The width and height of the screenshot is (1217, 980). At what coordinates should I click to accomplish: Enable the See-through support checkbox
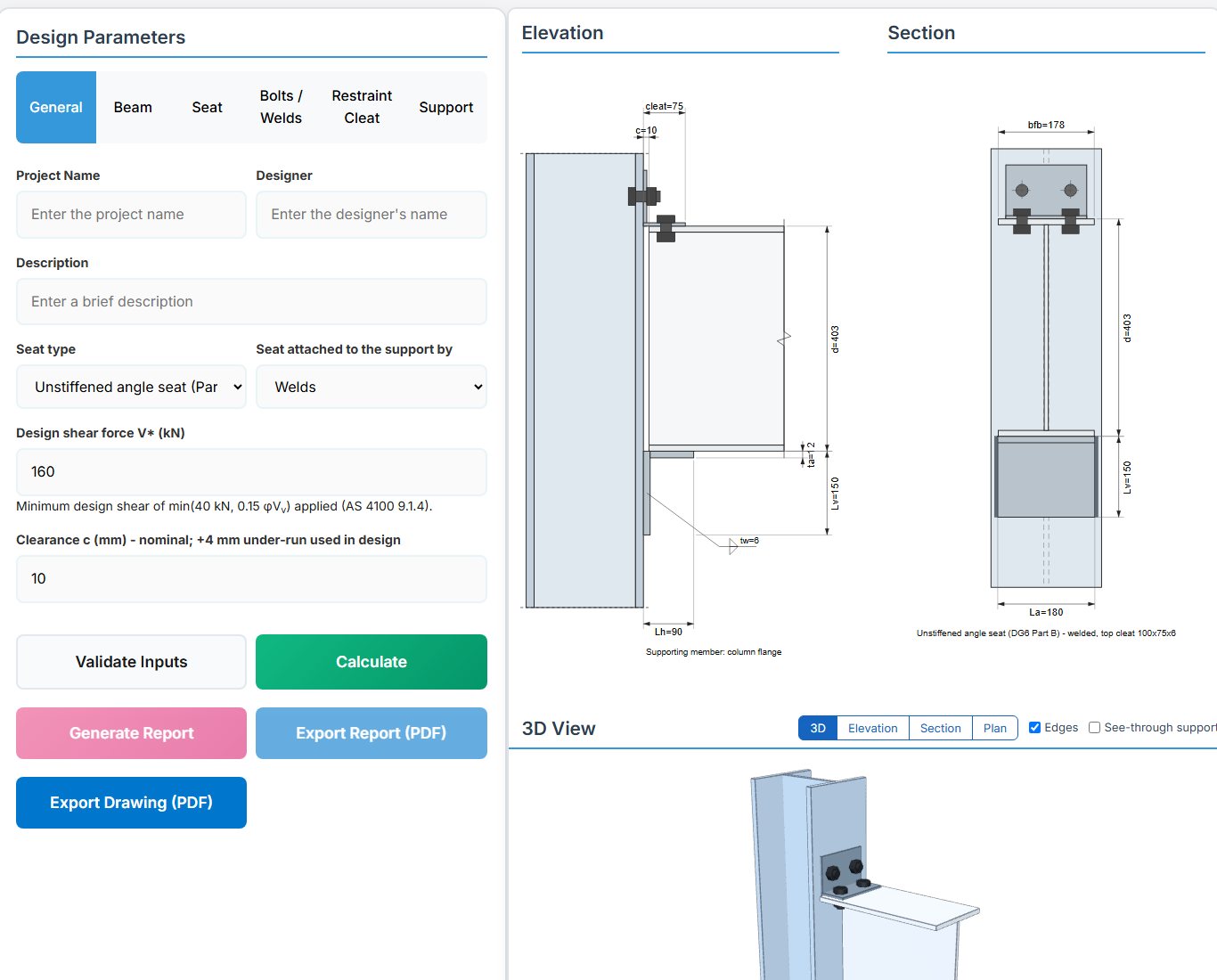(1094, 728)
